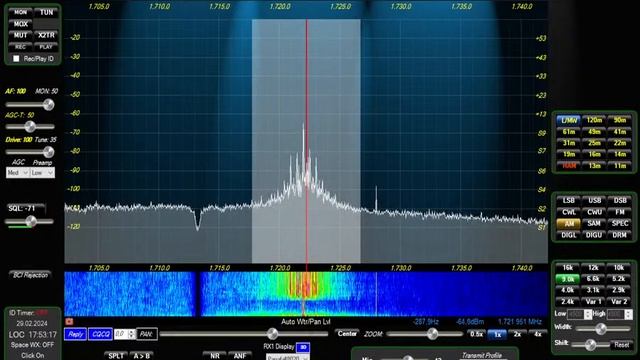The image size is (640, 360).
Task: Switch to DIGU mode
Action: [594, 235]
